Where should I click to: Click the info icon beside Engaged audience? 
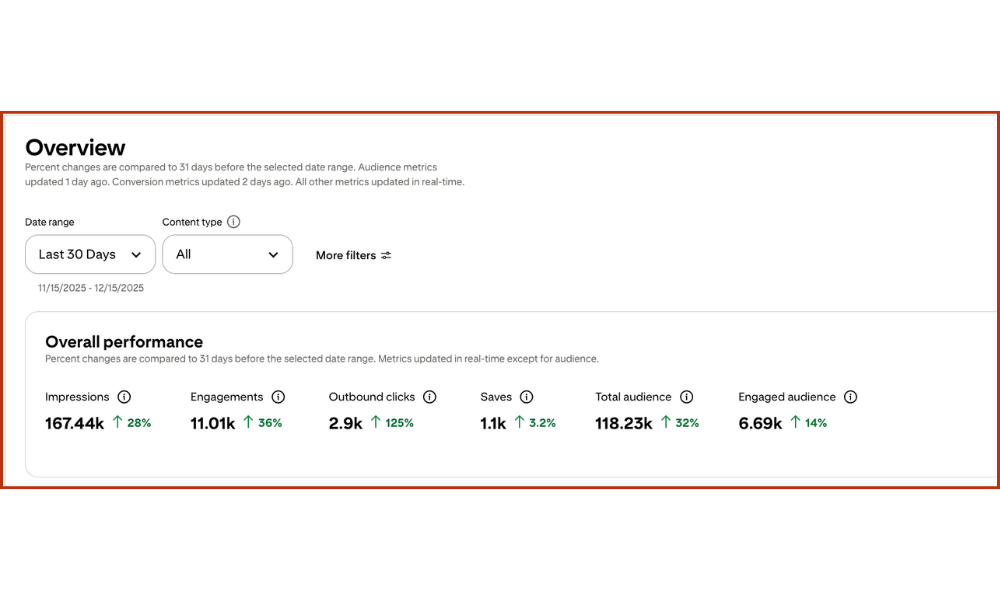click(850, 397)
